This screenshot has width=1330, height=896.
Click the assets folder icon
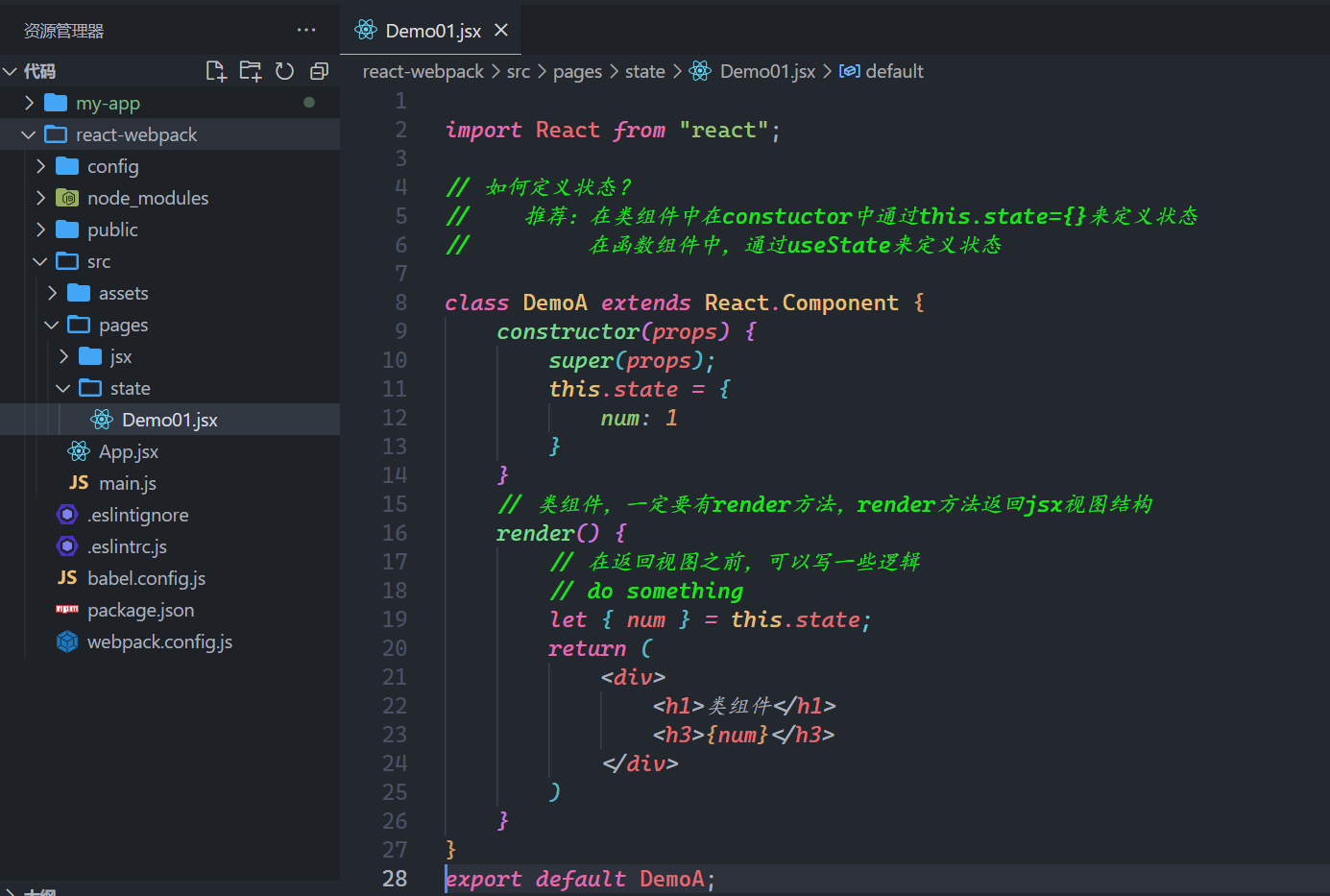[79, 293]
